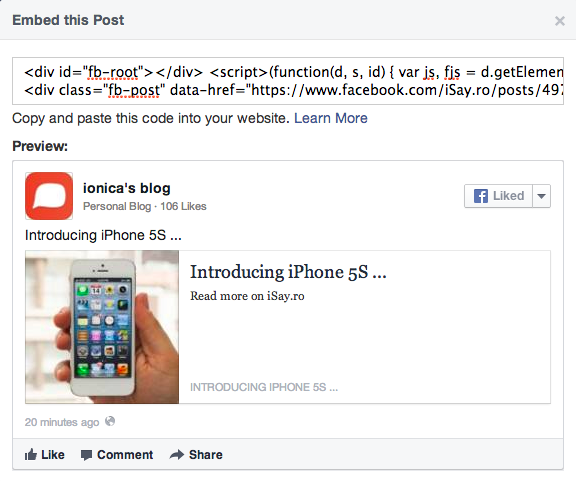Open the Introducing iPhone 5S headline
576x481 pixels.
[x=288, y=272]
